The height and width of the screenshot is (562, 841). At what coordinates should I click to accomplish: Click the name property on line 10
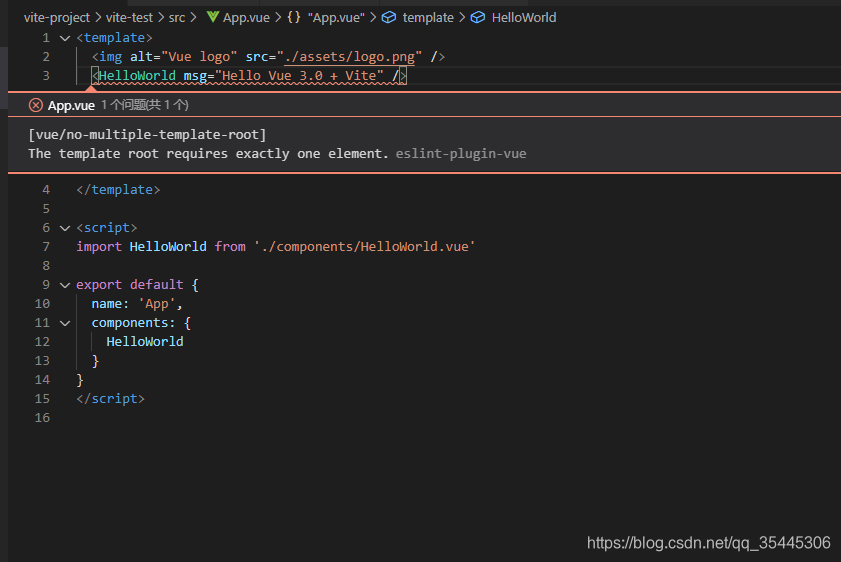click(x=106, y=304)
